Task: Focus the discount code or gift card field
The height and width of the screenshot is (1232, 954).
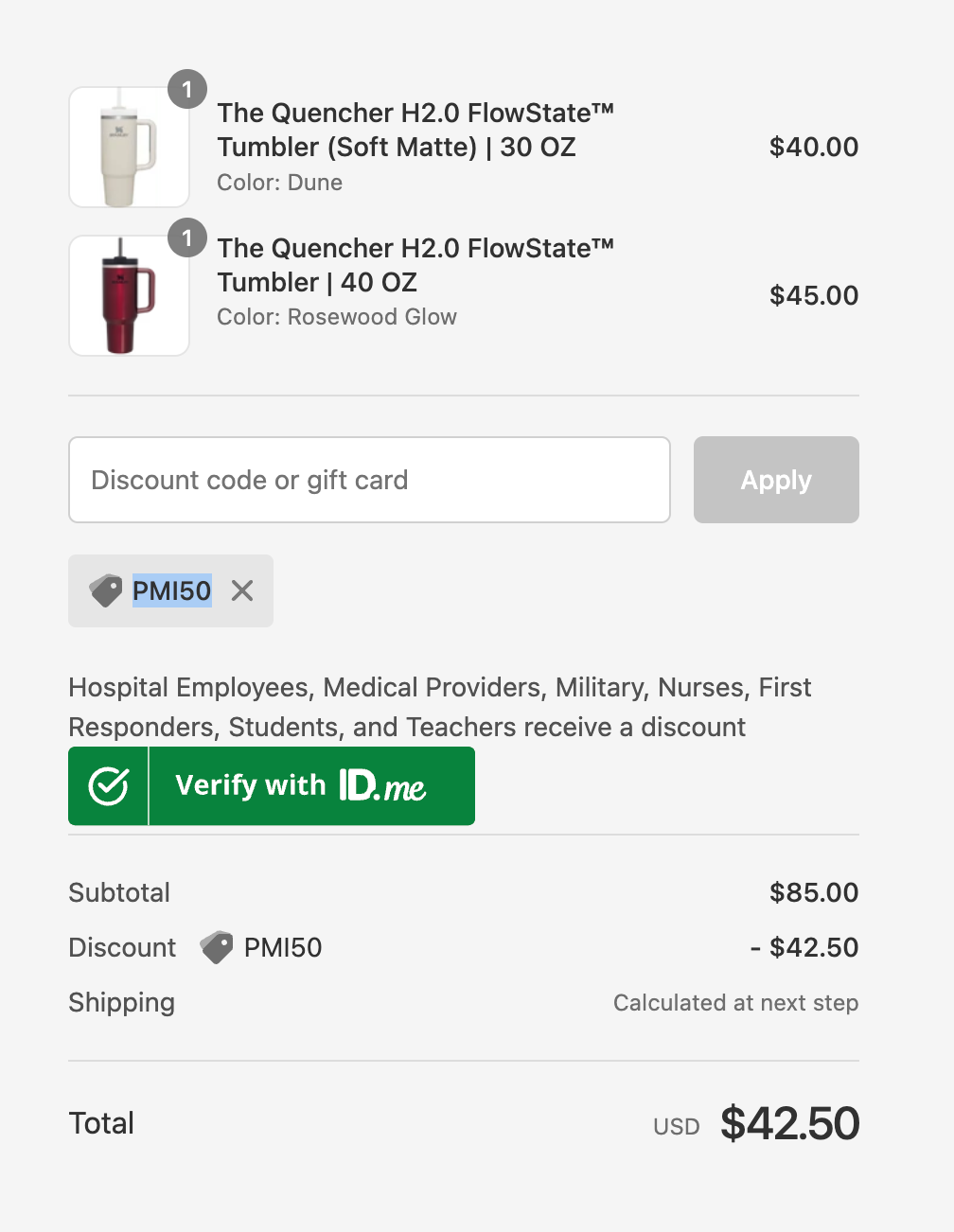Action: click(369, 480)
